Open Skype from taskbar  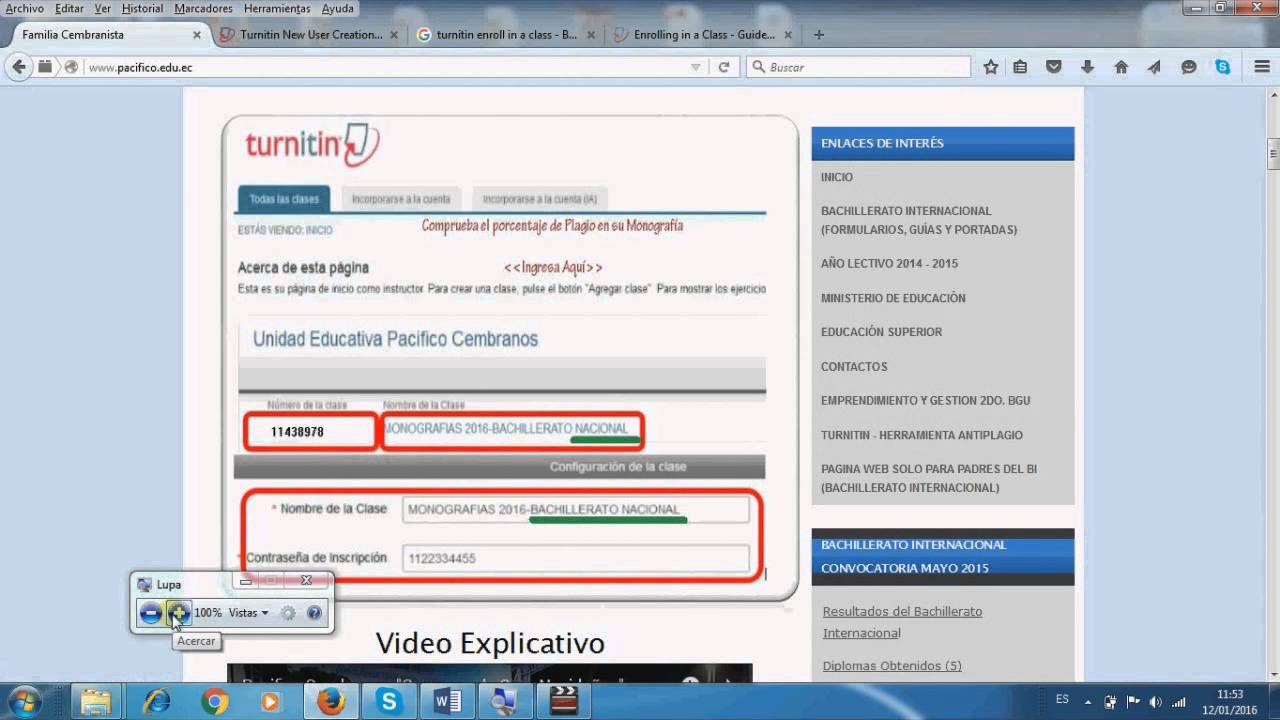click(388, 702)
